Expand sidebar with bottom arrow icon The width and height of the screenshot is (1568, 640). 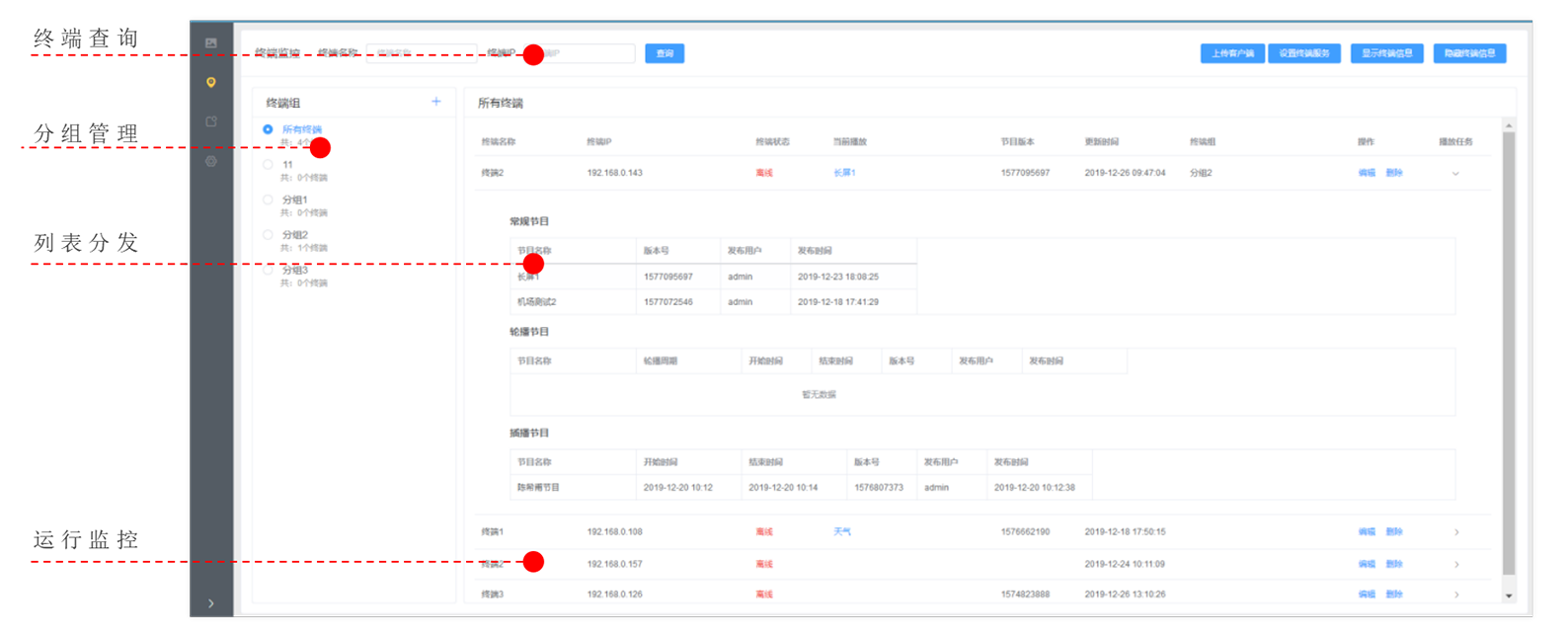point(210,603)
